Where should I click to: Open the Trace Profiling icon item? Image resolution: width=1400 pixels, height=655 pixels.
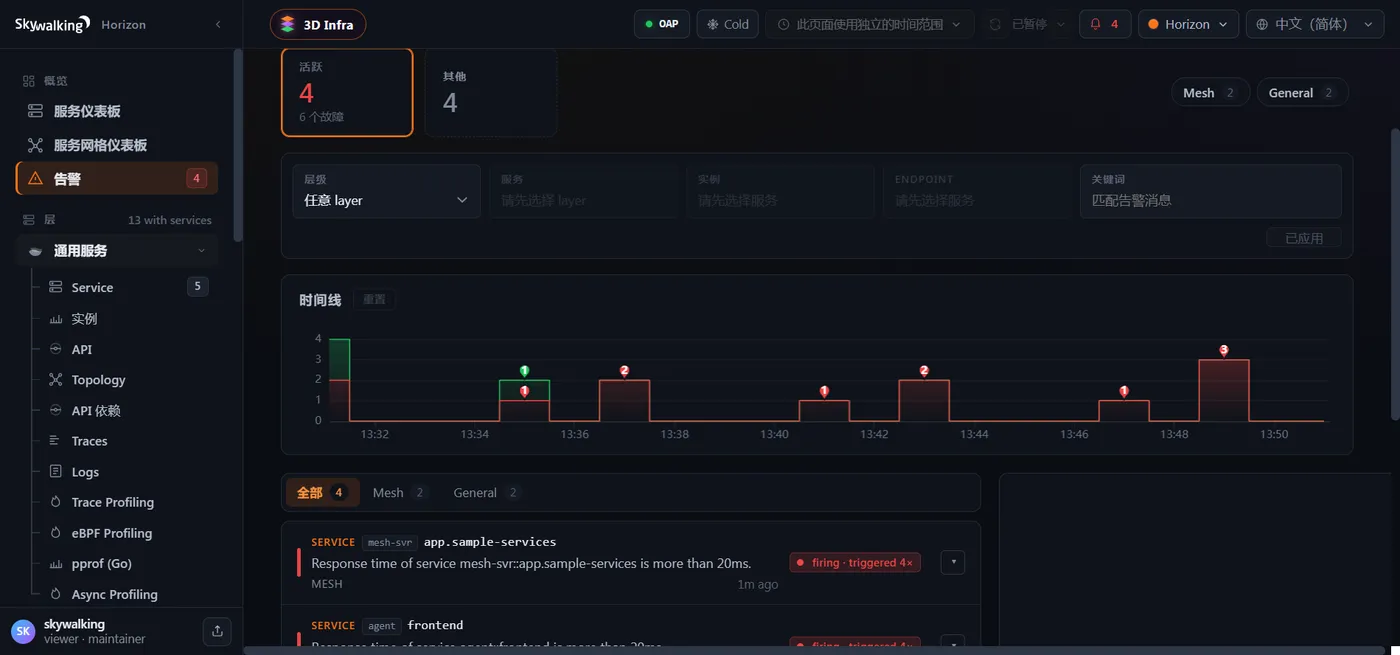56,502
